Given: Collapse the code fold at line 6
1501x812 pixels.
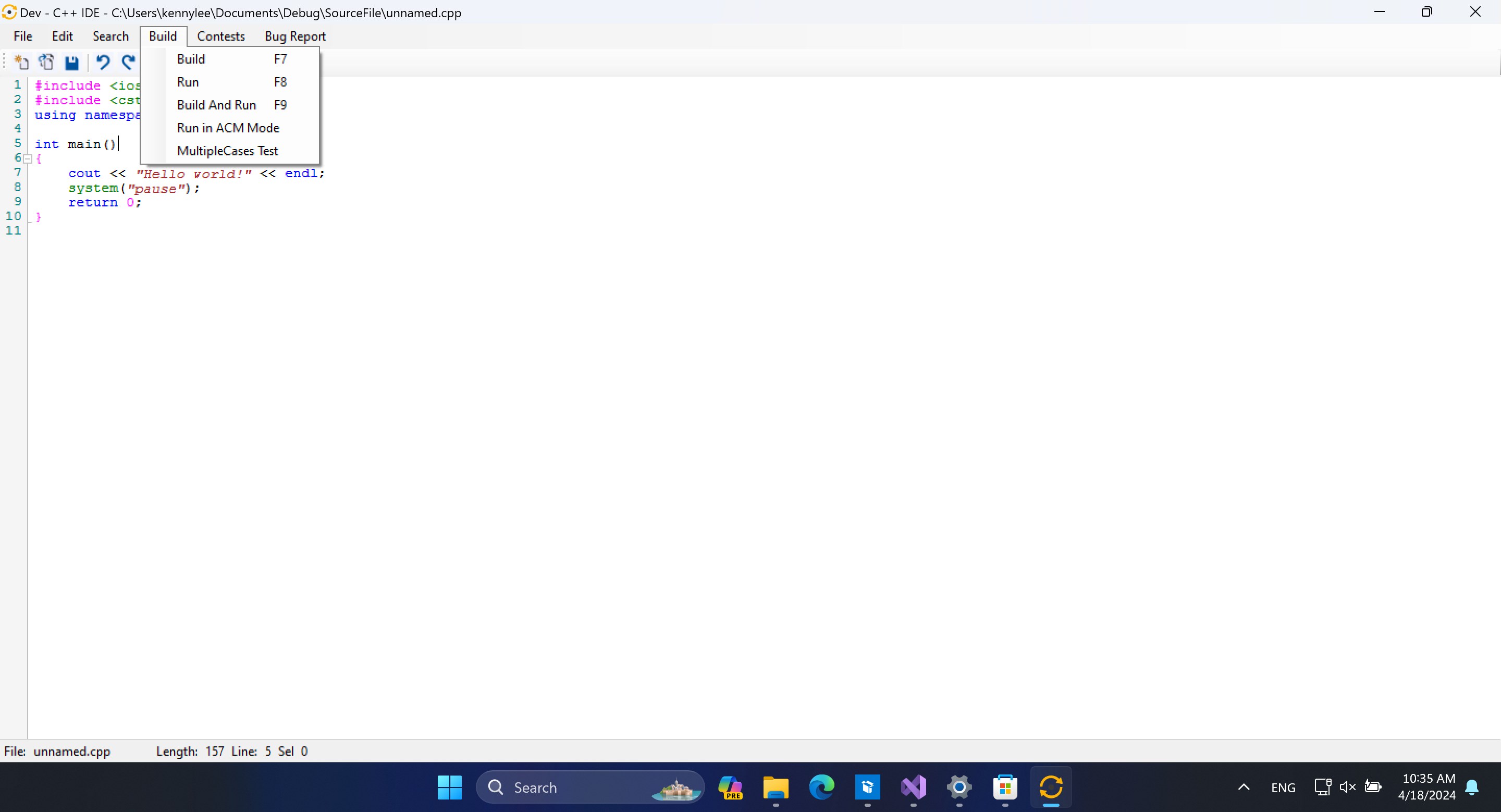Looking at the screenshot, I should tap(28, 158).
